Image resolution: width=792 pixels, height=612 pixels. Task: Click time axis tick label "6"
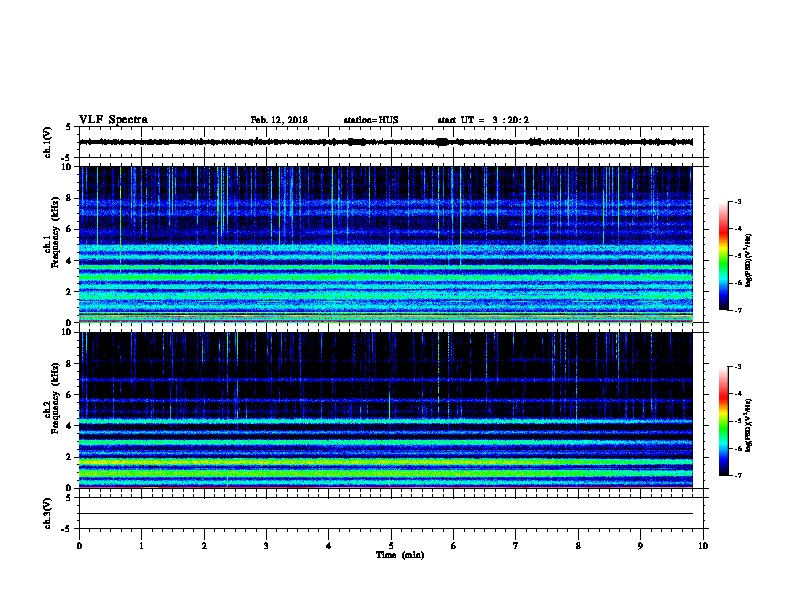(x=454, y=546)
